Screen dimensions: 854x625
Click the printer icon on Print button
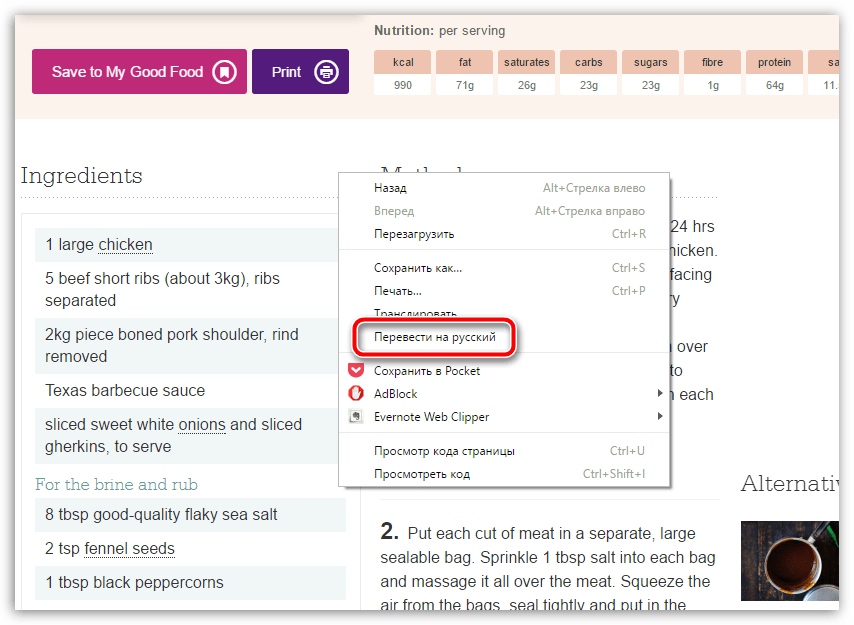coord(325,72)
